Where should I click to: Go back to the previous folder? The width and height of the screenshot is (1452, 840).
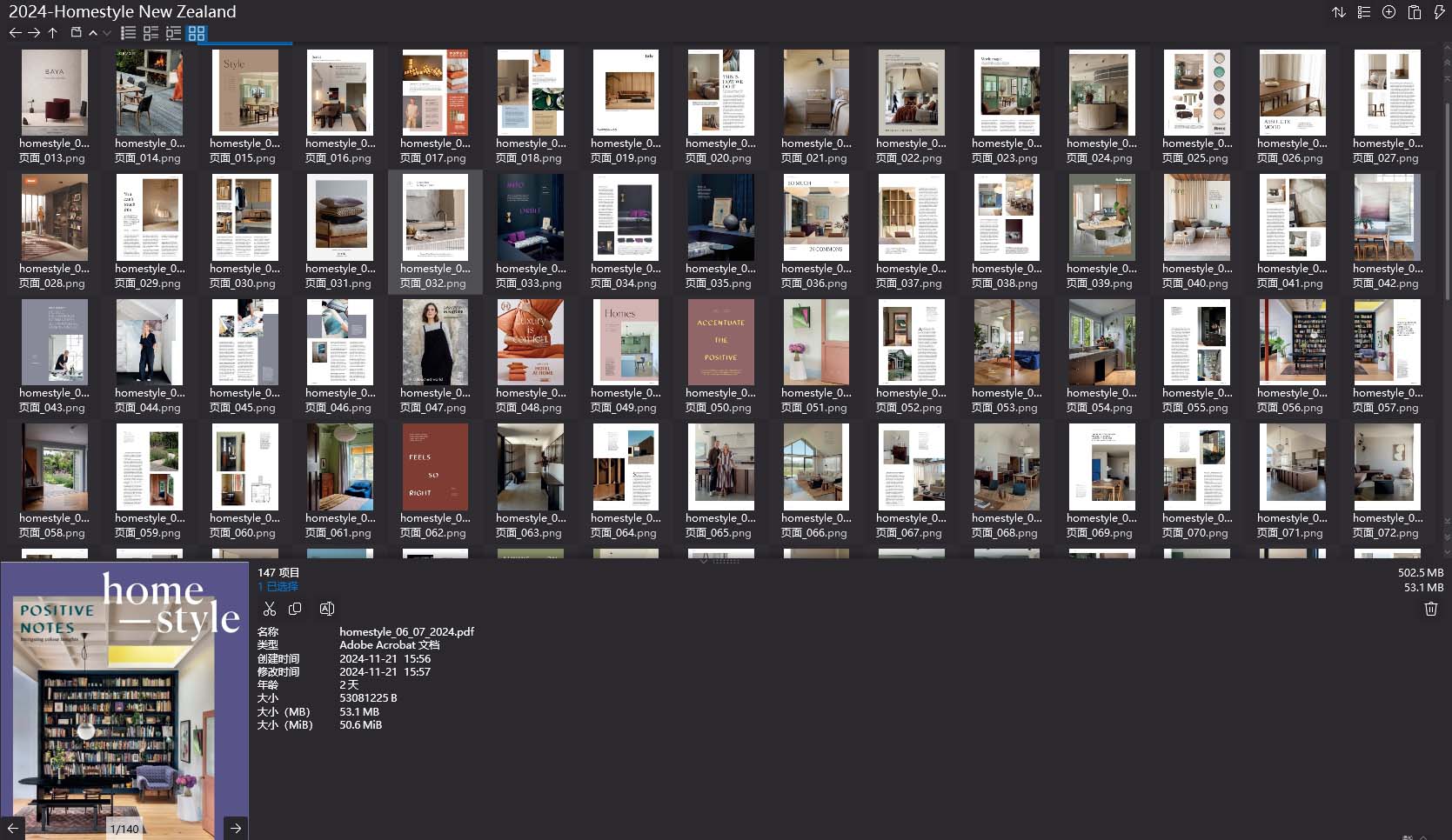pyautogui.click(x=15, y=33)
